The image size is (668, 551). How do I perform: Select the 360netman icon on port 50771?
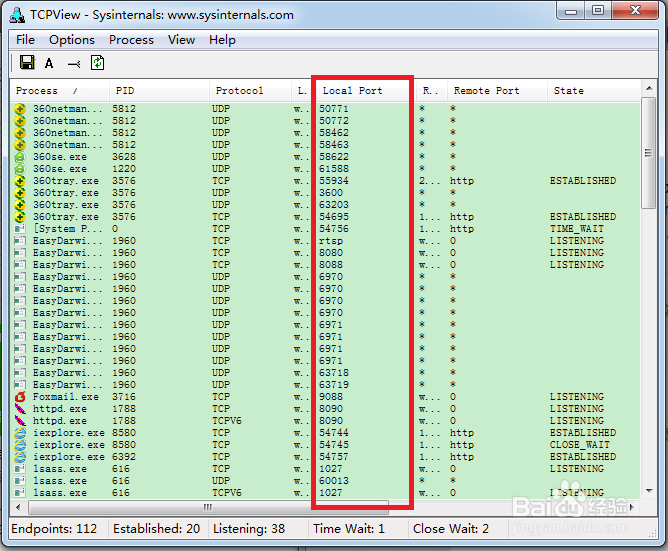click(x=20, y=109)
